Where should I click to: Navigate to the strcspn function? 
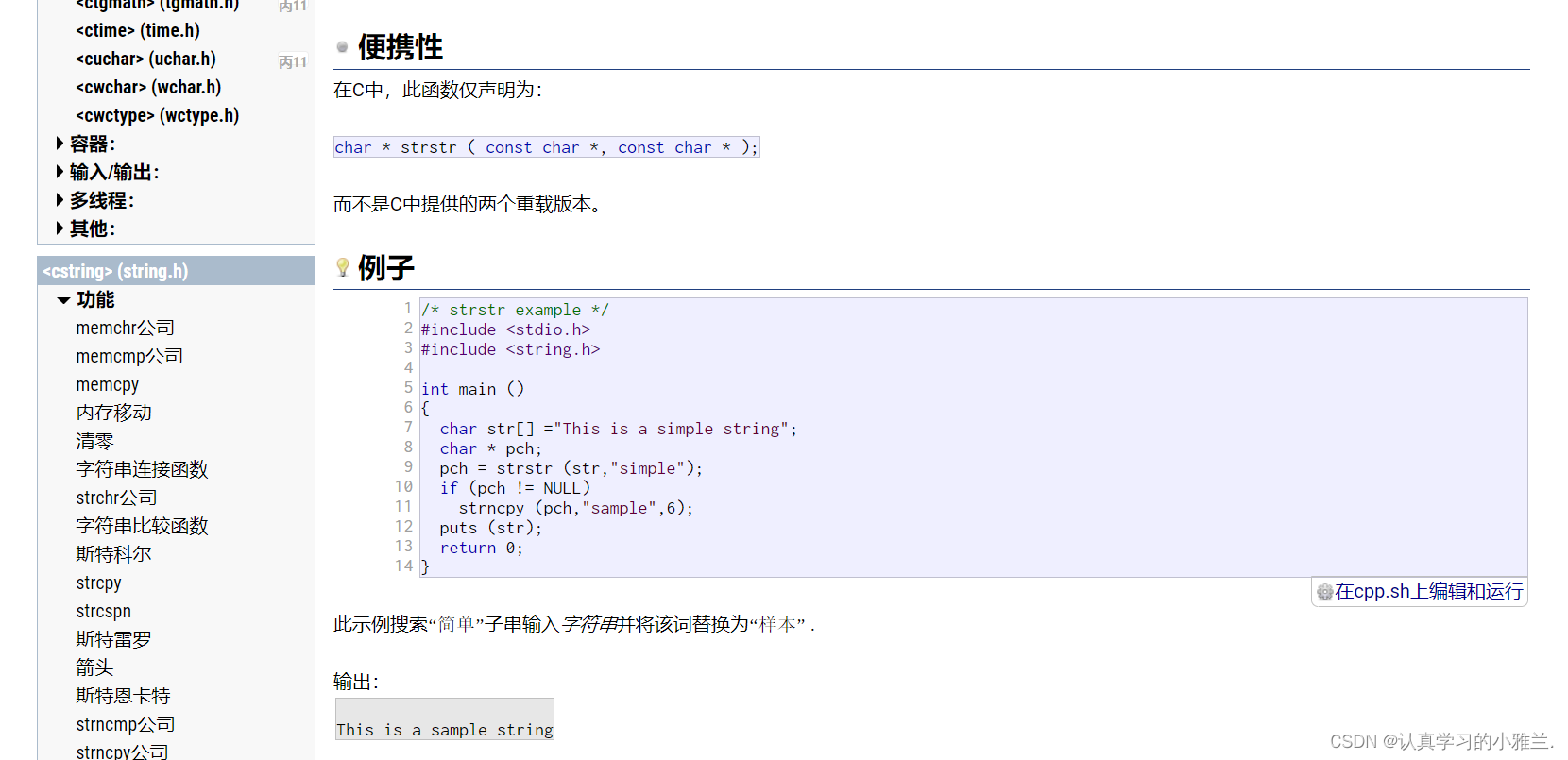pos(104,611)
